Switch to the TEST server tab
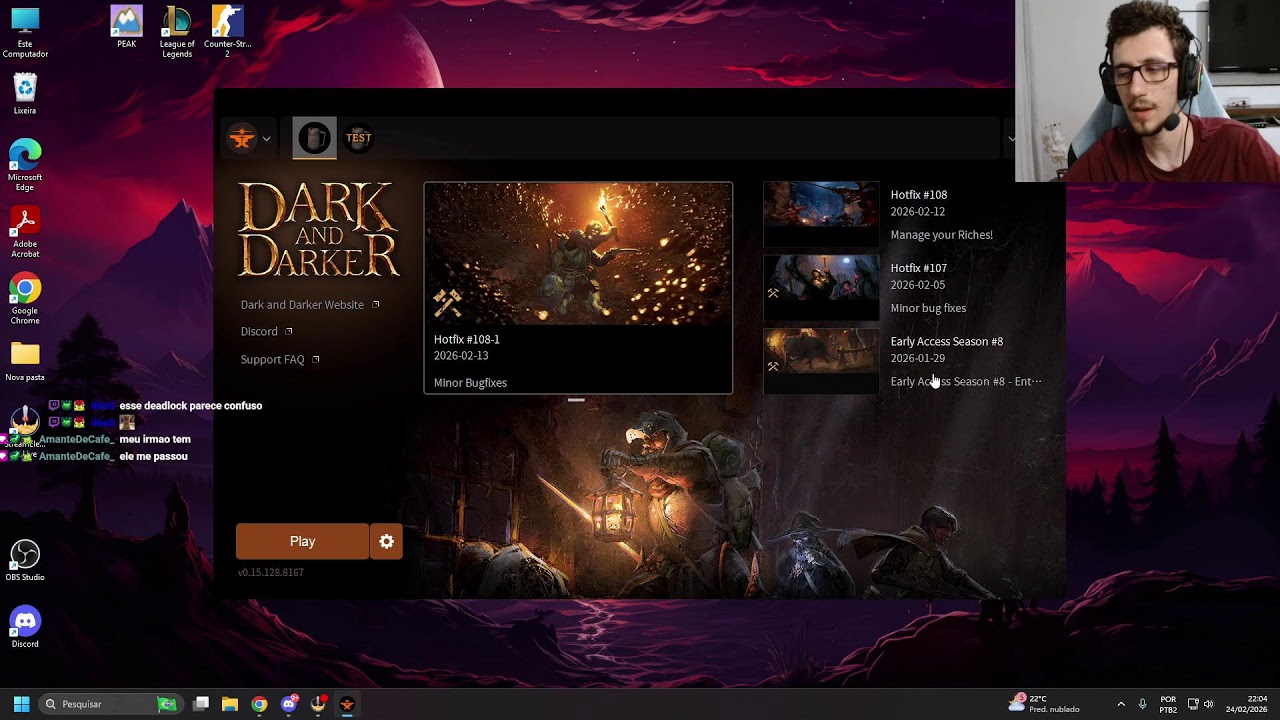This screenshot has width=1280, height=720. click(x=358, y=138)
